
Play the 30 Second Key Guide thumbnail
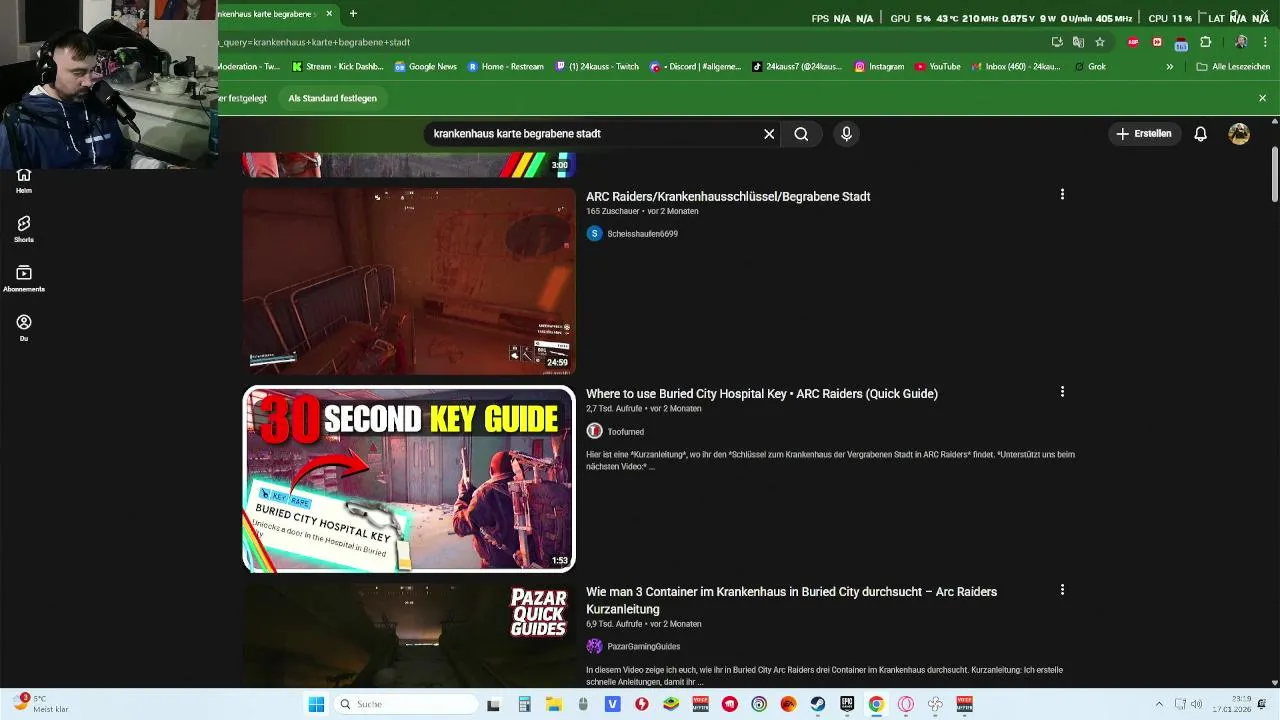click(409, 479)
